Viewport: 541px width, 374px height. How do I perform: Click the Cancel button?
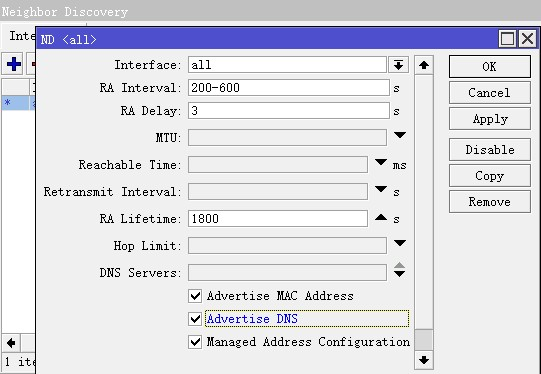490,92
